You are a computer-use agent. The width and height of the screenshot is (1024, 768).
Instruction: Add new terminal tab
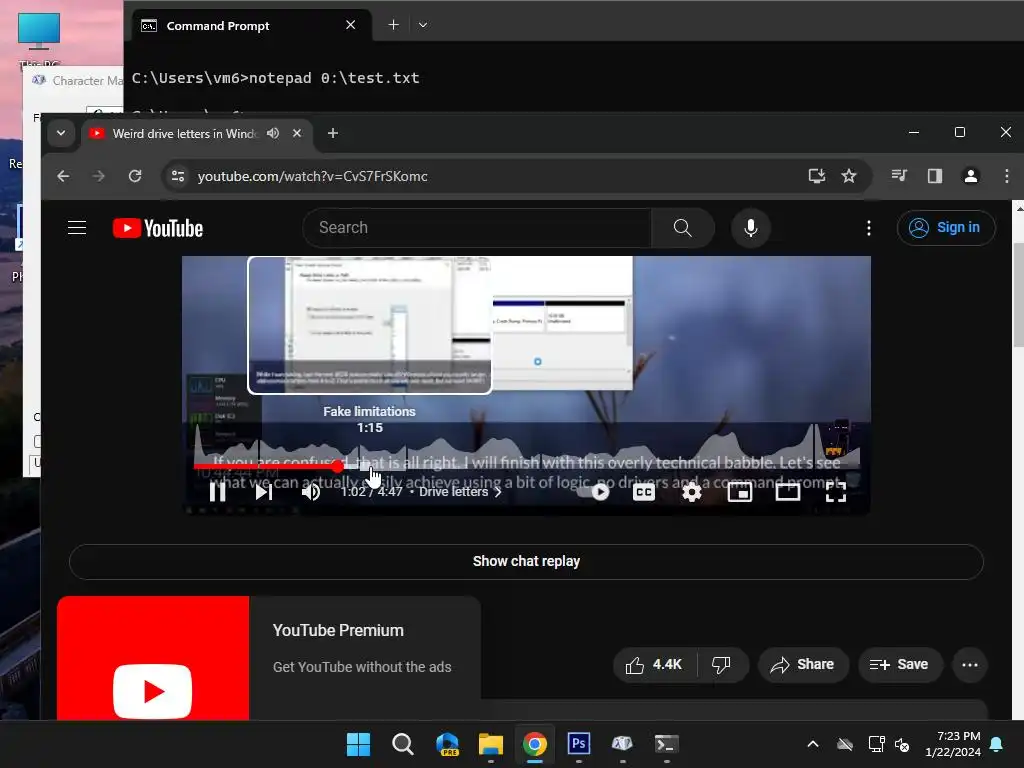point(393,25)
